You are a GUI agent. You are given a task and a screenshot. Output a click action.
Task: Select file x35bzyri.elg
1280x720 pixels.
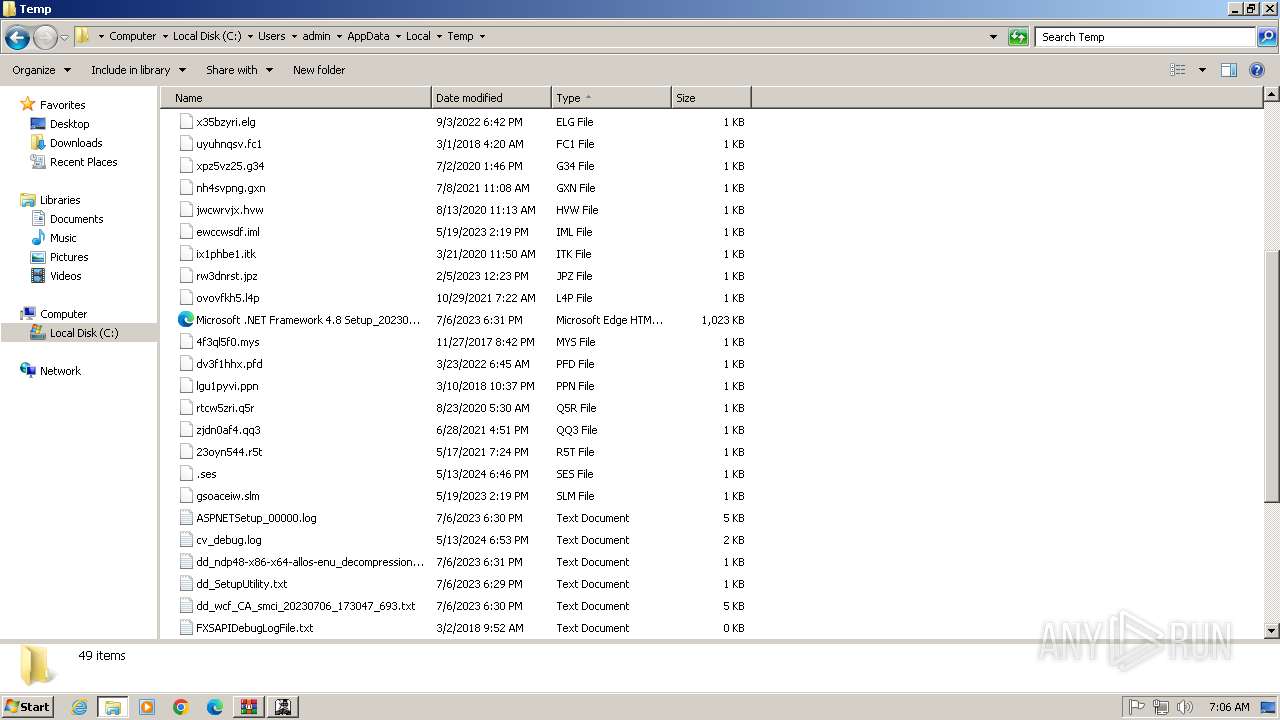click(x=226, y=122)
